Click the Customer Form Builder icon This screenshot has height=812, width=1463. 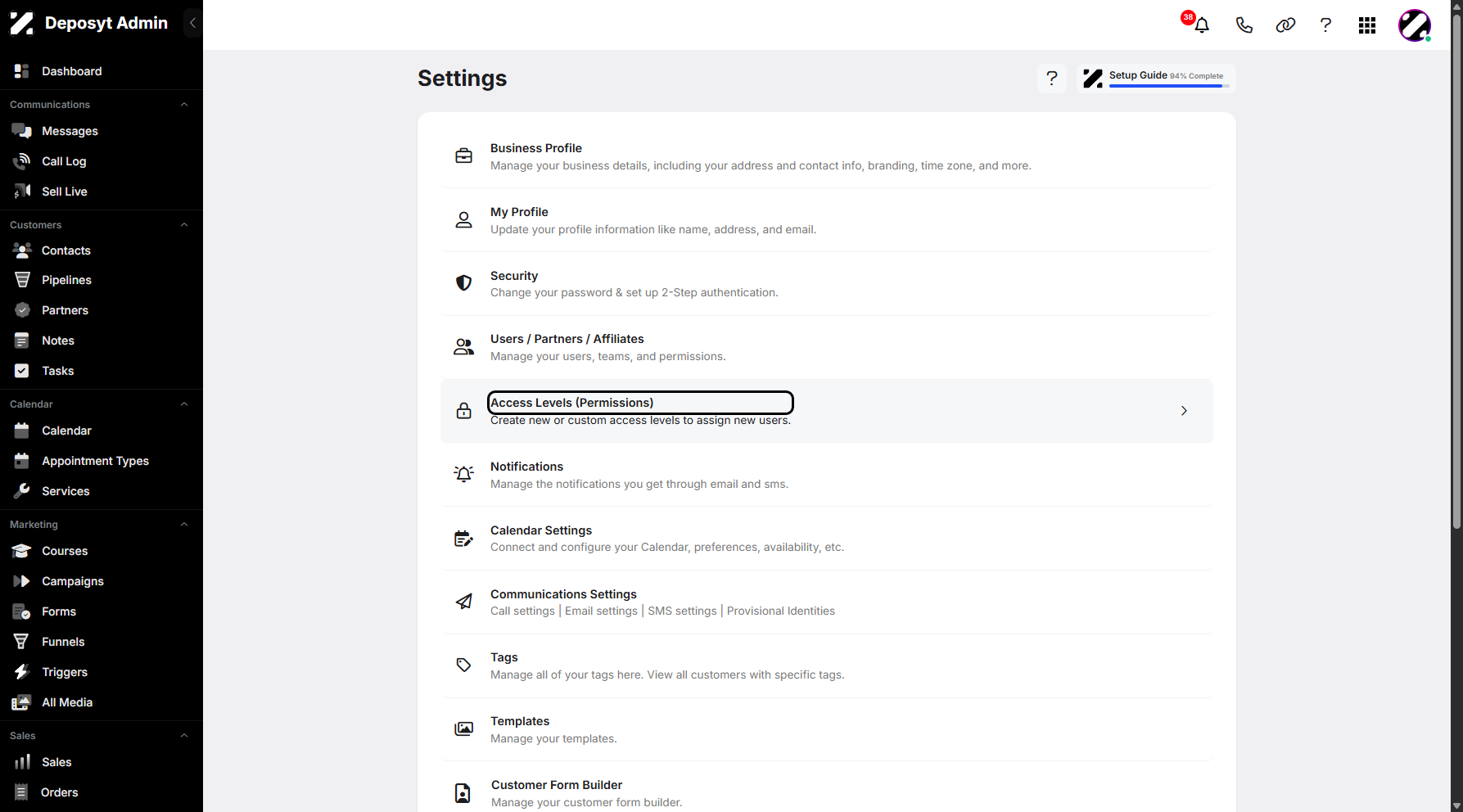[463, 793]
